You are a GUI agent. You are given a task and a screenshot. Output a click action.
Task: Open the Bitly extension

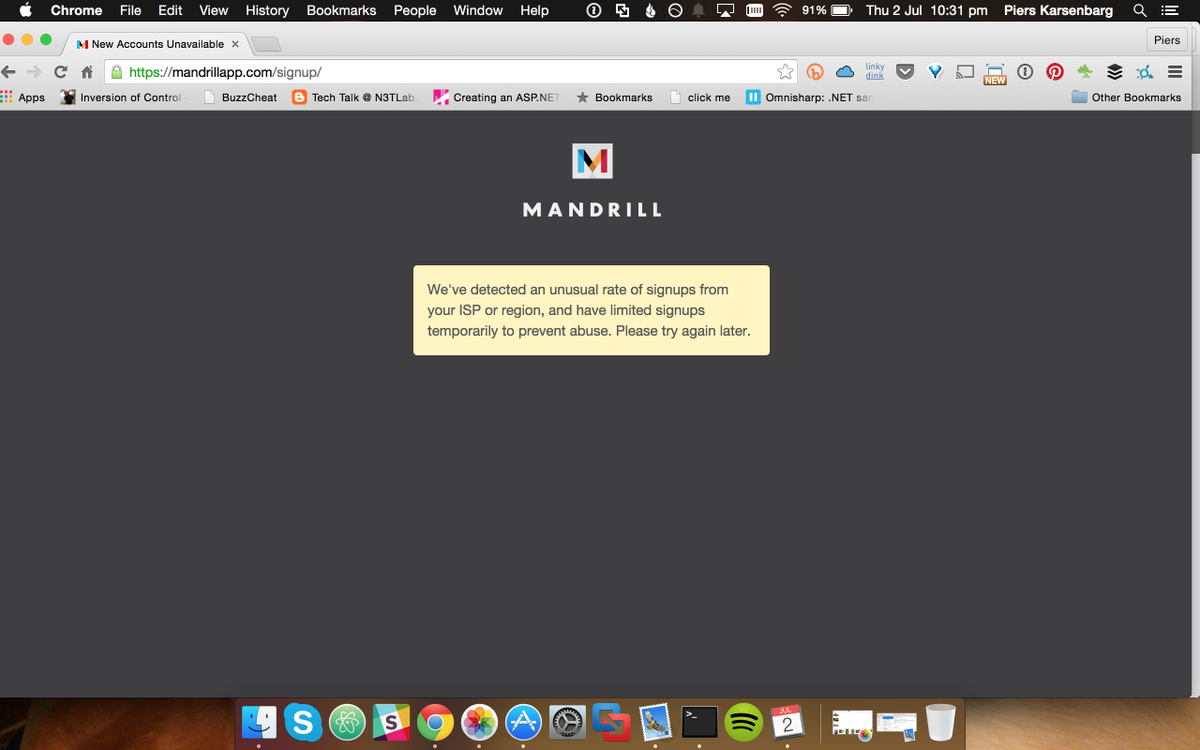click(x=815, y=72)
